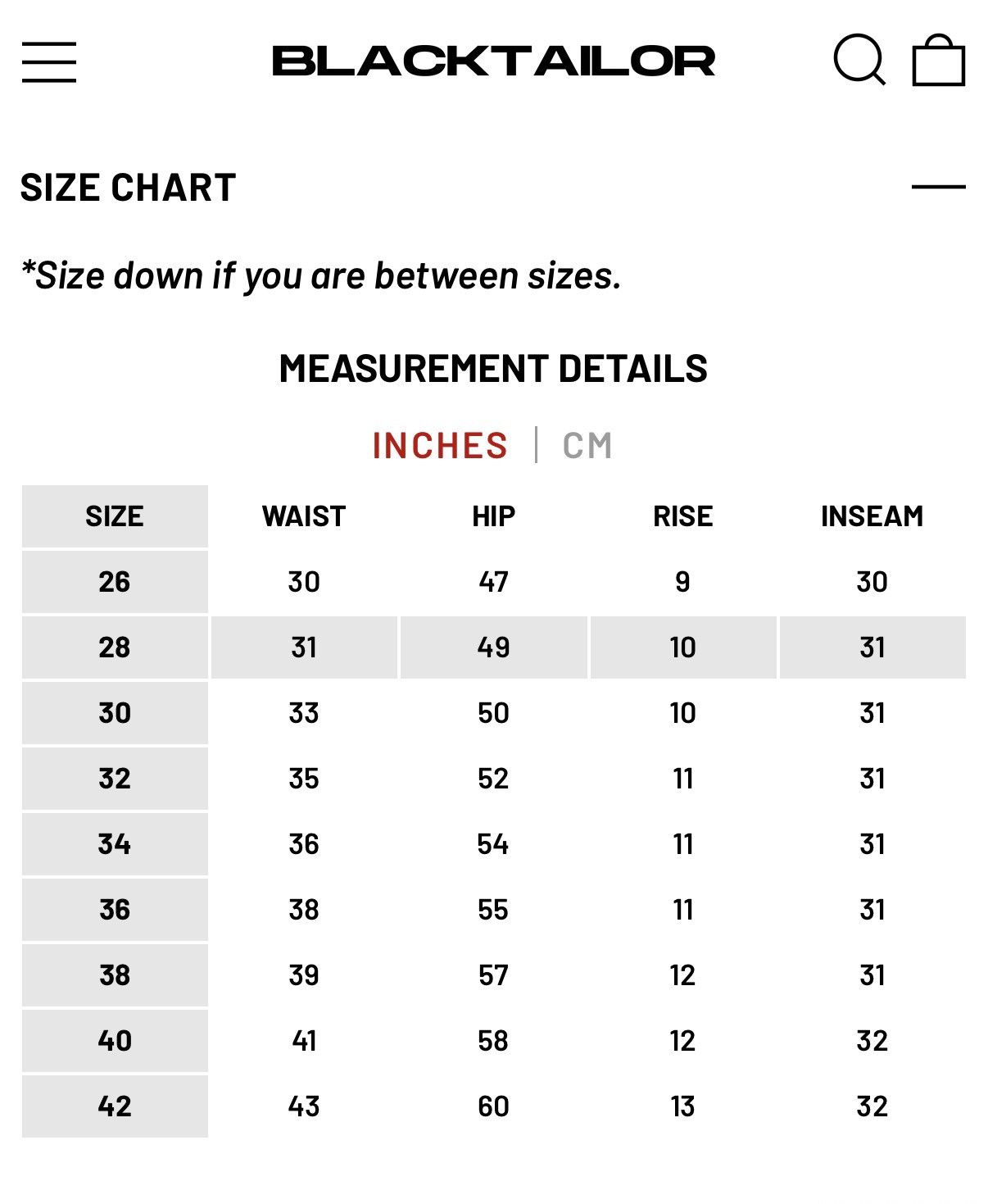Viewport: 988px width, 1204px height.
Task: Select the INCHES unit option
Action: (x=440, y=446)
